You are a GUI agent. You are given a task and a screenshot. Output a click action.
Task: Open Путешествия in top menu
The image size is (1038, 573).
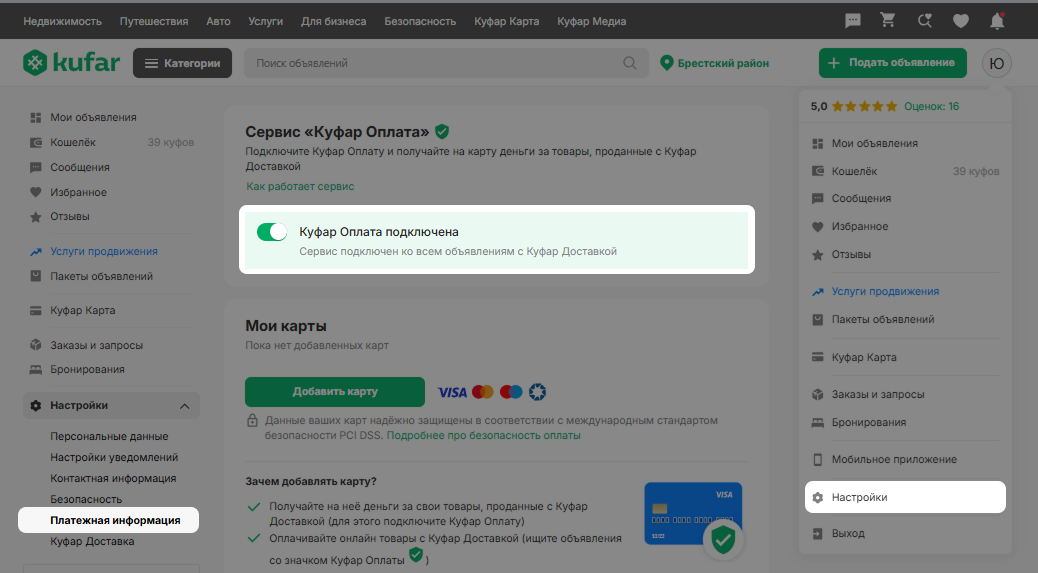click(x=154, y=21)
